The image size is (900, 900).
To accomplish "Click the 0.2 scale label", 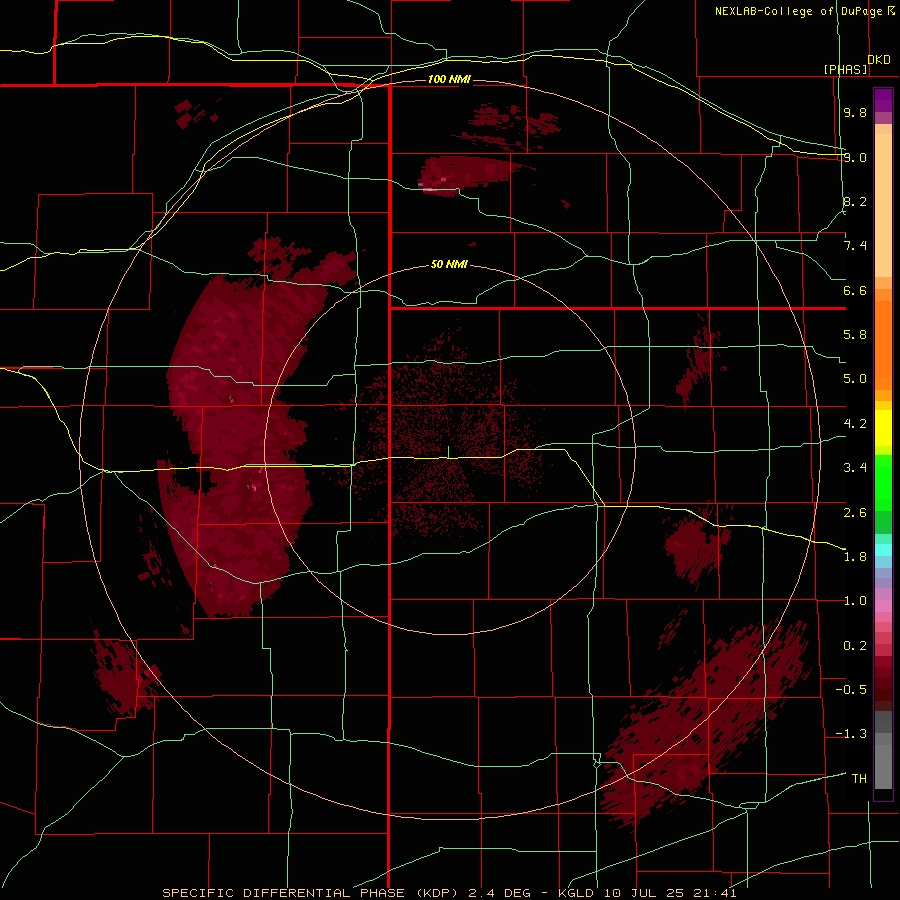I will 855,646.
